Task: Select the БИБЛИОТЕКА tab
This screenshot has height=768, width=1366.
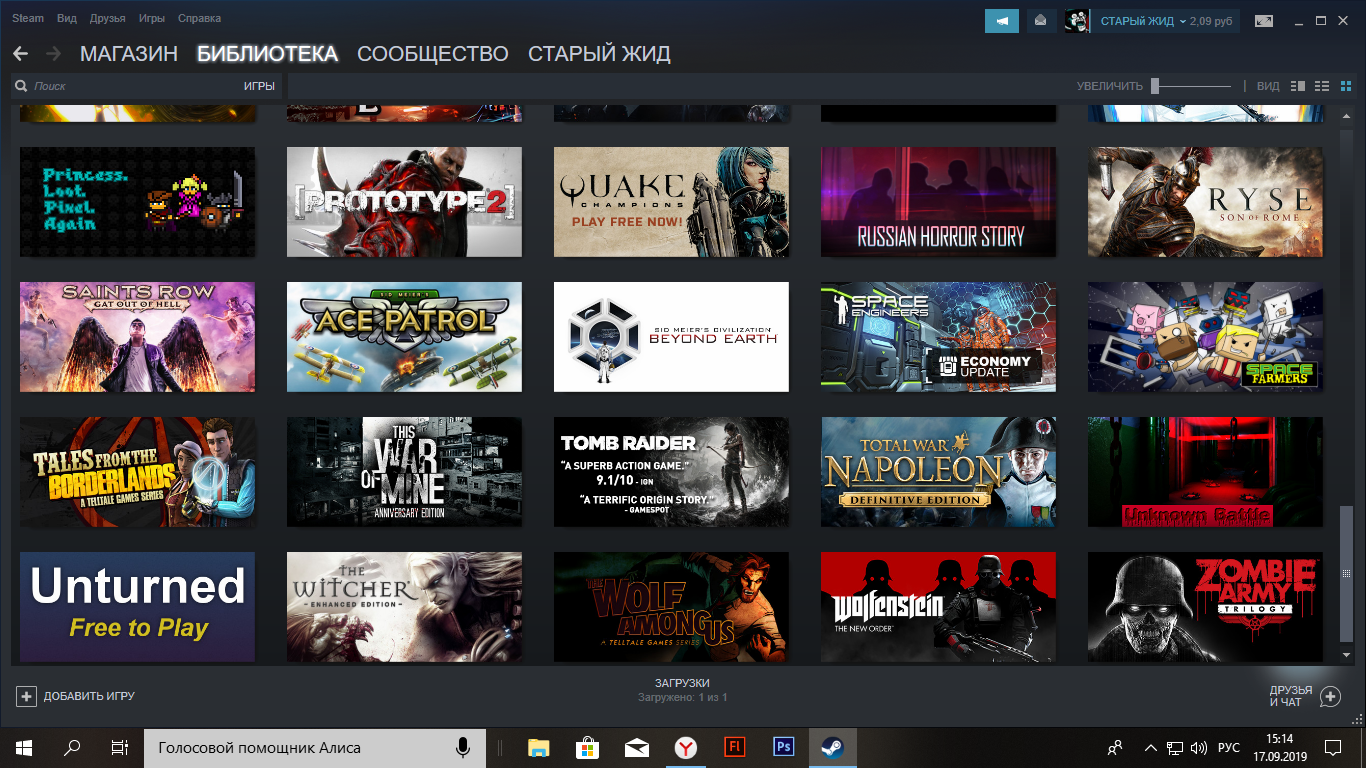Action: [x=268, y=54]
